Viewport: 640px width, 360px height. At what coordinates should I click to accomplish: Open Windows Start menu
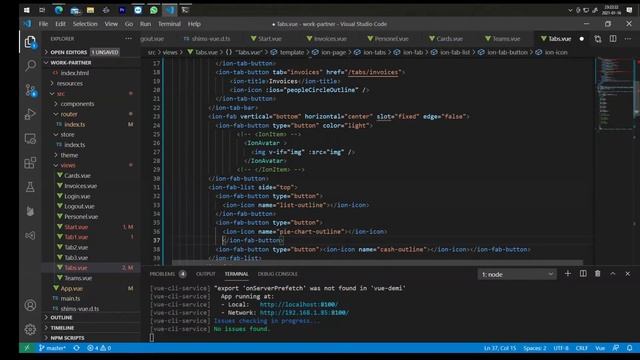point(27,10)
